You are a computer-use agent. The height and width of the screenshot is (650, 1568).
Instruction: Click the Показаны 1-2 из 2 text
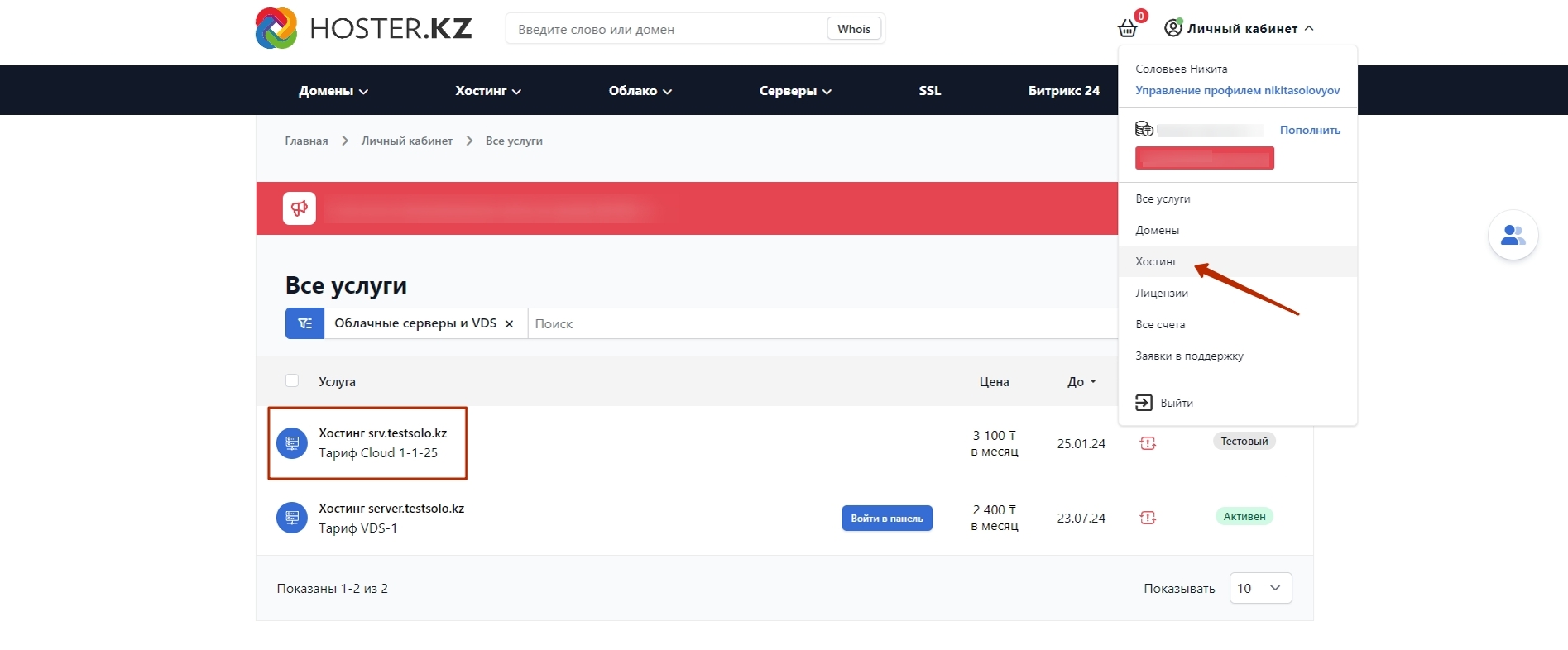point(332,588)
